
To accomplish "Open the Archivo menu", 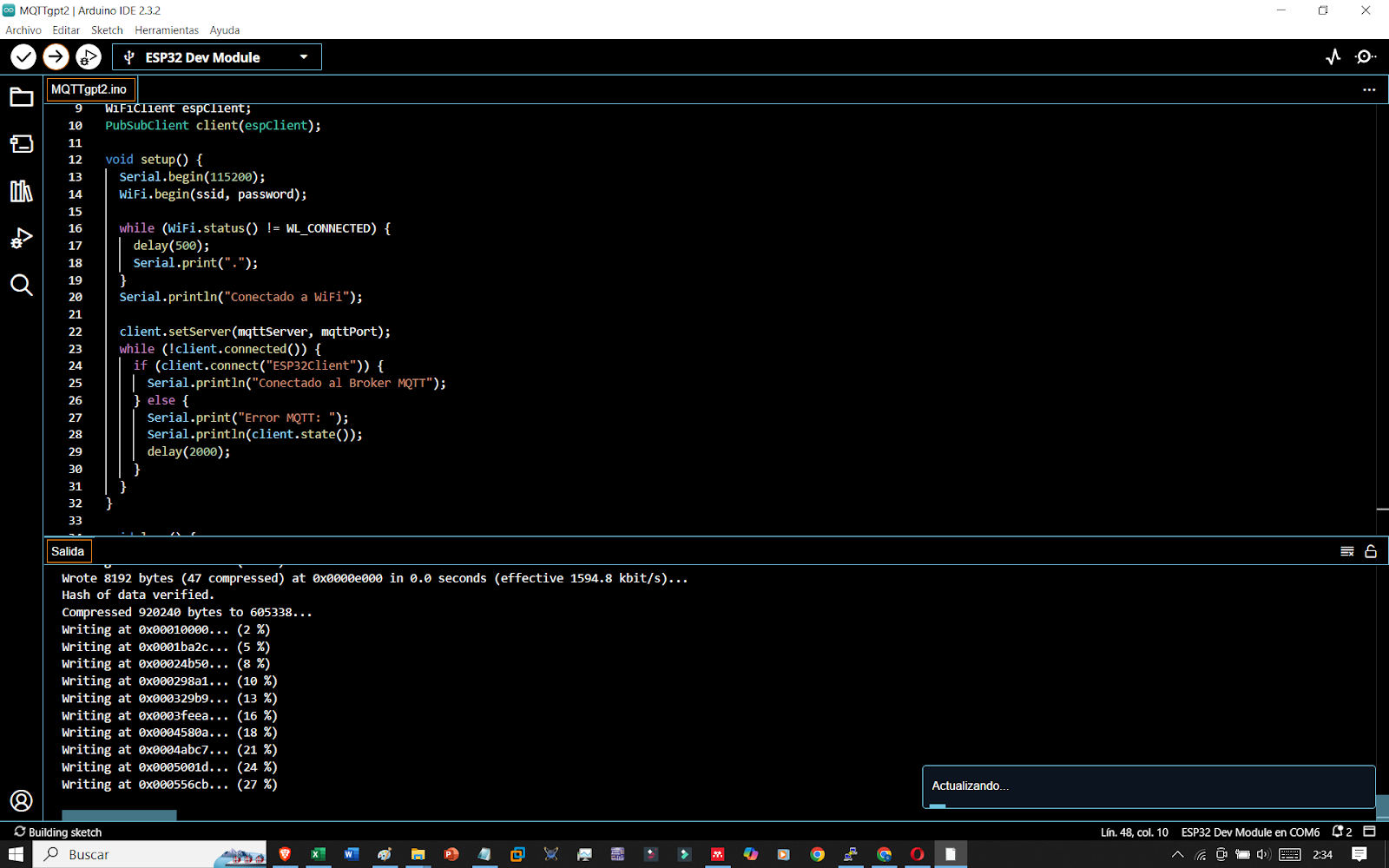I will click(23, 30).
